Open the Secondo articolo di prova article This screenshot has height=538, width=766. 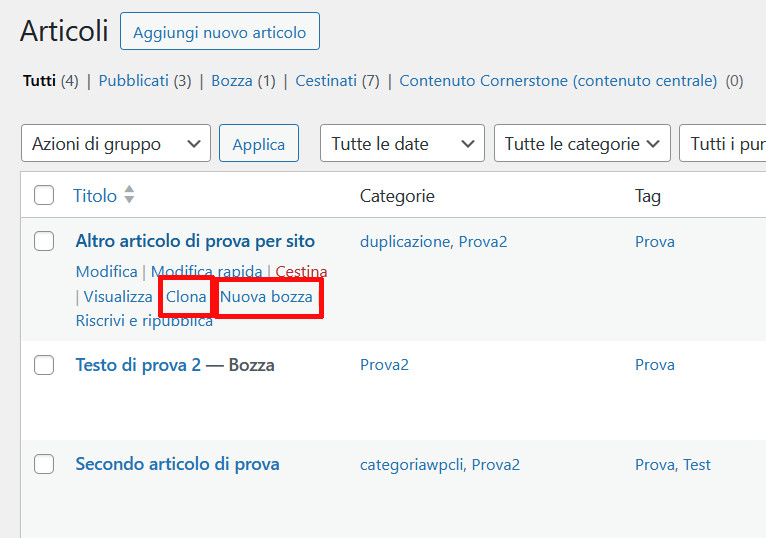(x=177, y=464)
